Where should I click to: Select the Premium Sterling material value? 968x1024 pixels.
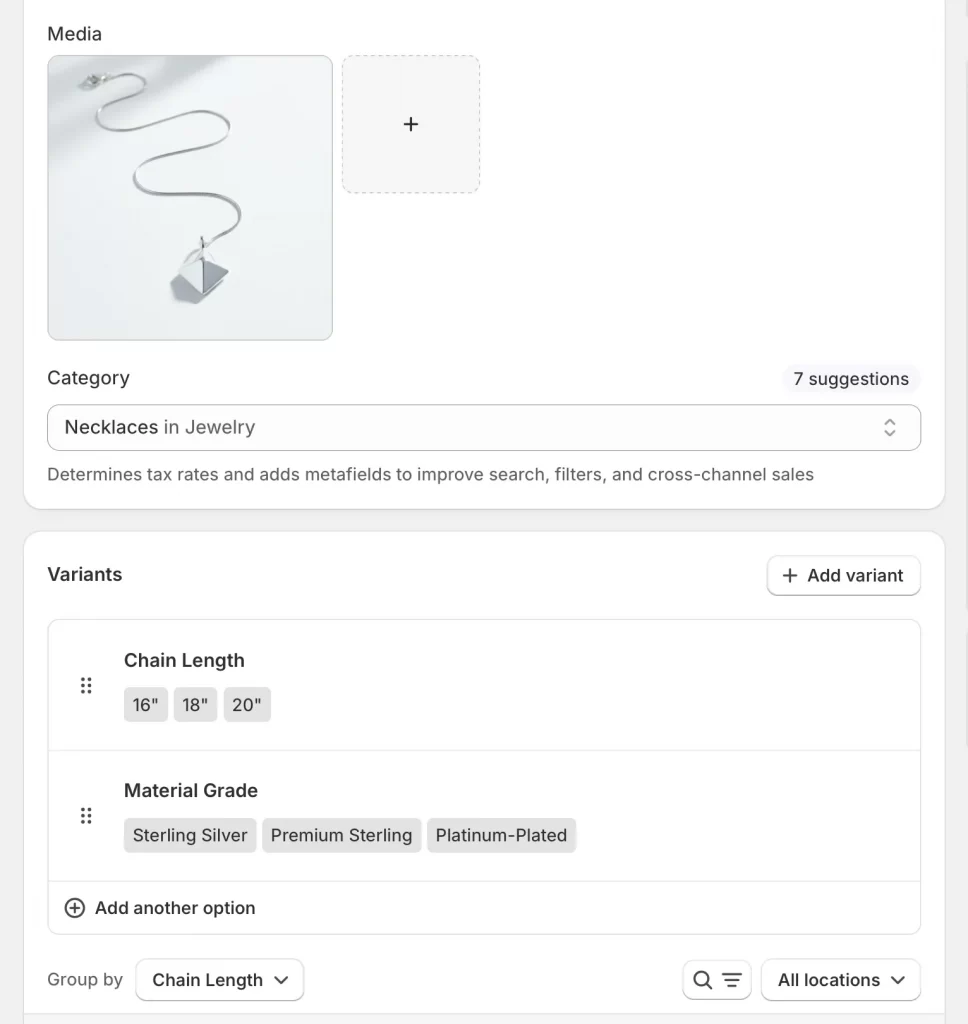[341, 835]
